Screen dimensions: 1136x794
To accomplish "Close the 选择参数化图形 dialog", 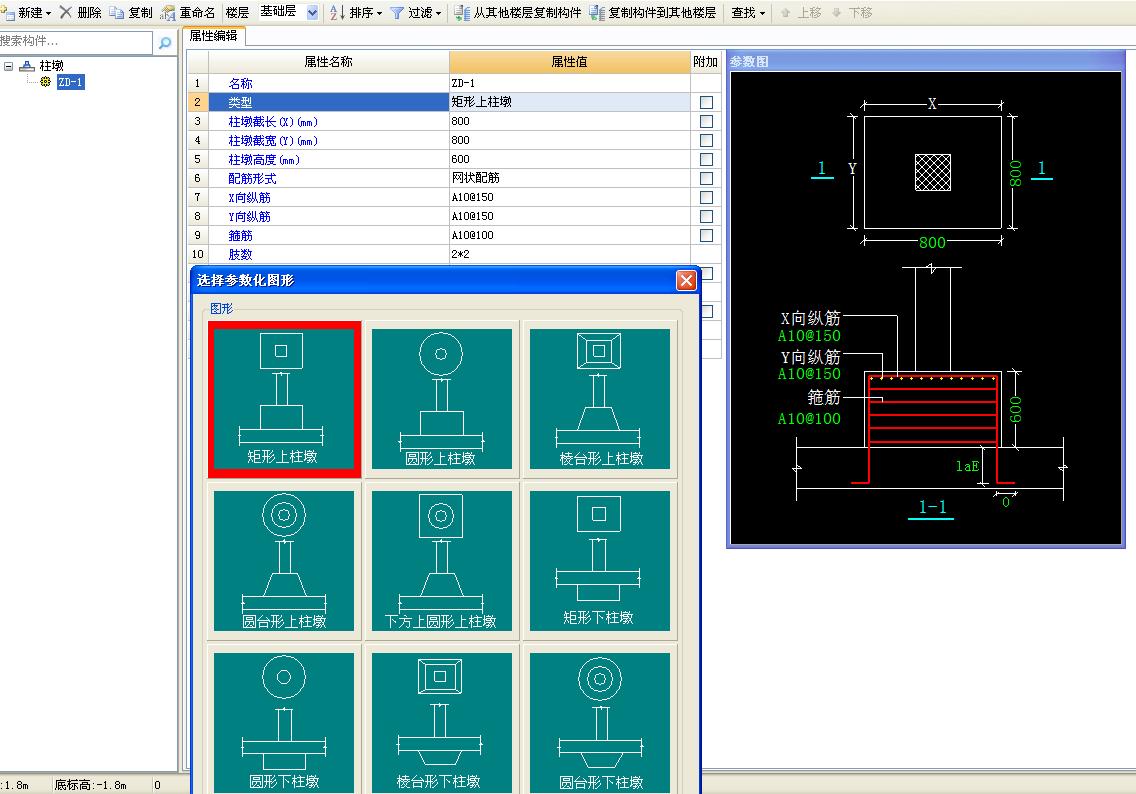I will click(x=685, y=280).
